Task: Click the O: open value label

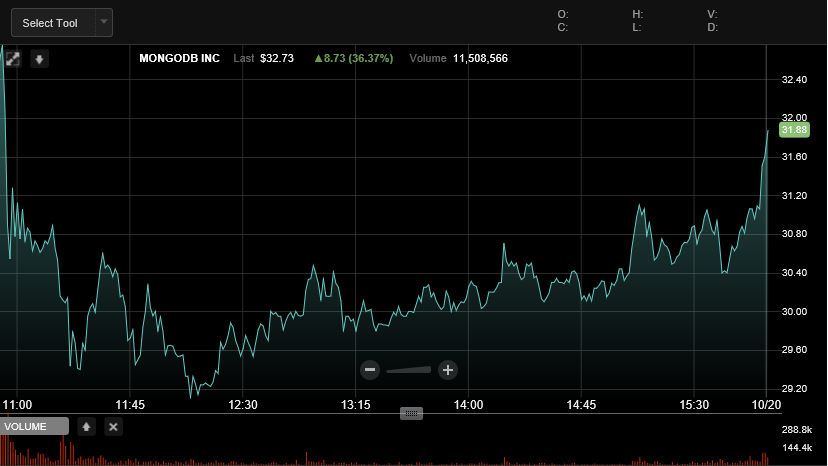Action: [x=563, y=14]
